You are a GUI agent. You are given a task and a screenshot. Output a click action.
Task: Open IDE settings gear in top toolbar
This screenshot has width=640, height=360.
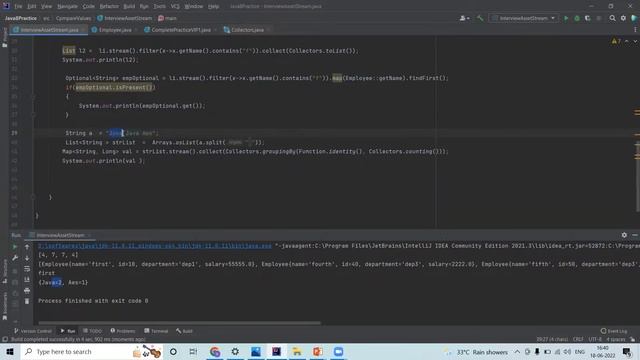(x=623, y=18)
